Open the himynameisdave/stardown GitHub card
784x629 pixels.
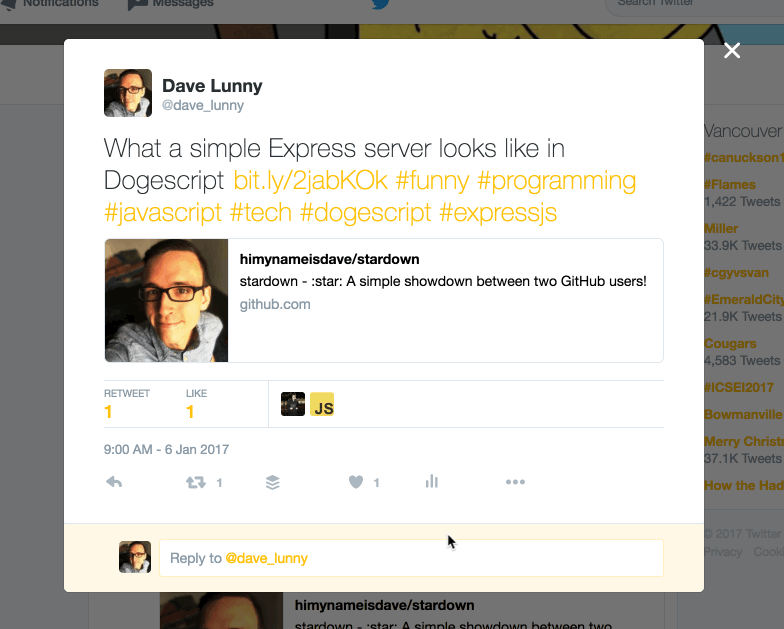coord(384,300)
